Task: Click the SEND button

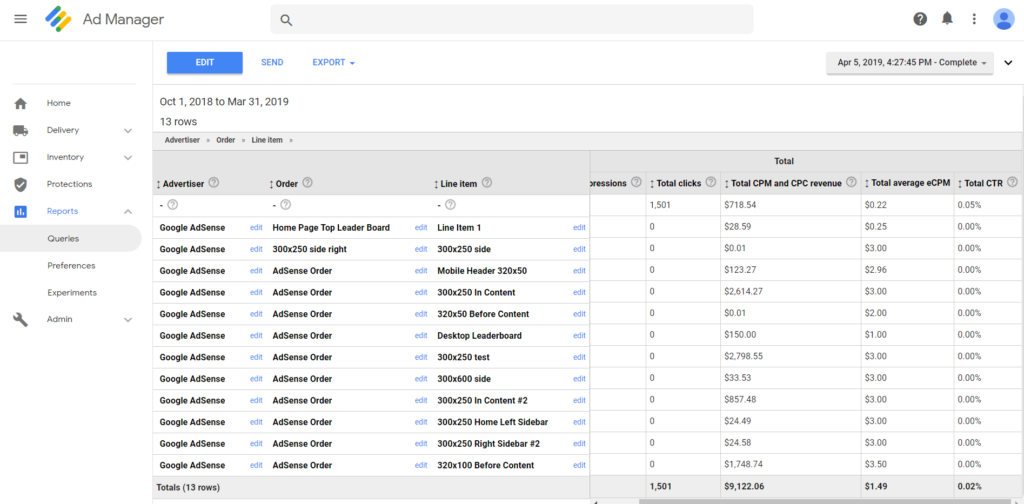Action: click(x=272, y=63)
